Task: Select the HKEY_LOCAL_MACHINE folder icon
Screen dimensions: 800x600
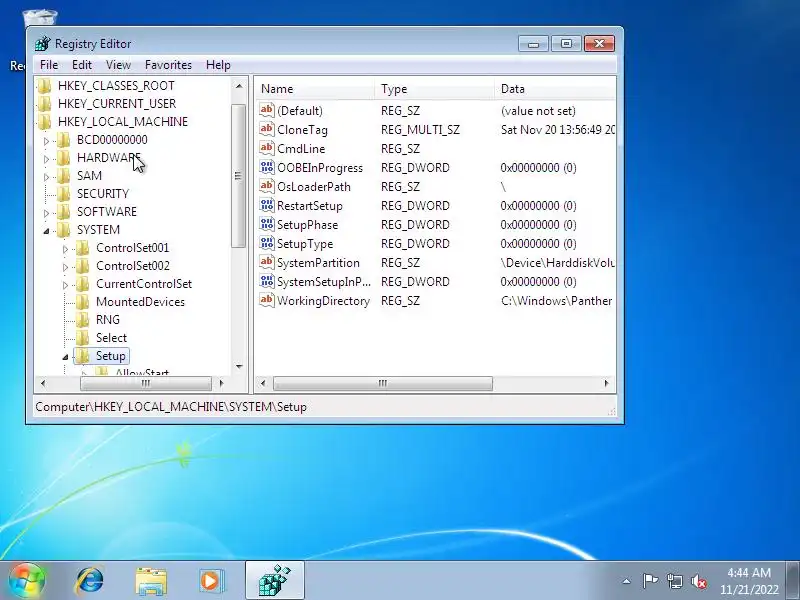Action: click(44, 121)
